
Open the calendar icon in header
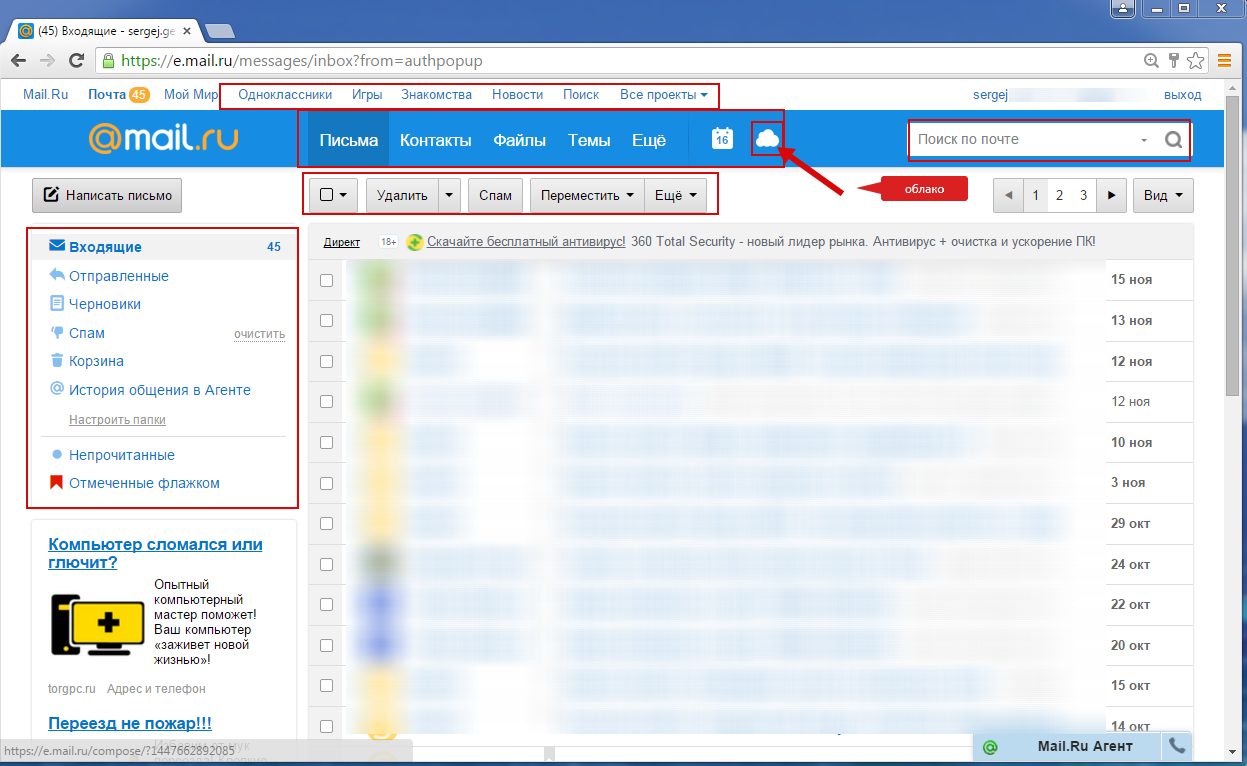[x=722, y=139]
